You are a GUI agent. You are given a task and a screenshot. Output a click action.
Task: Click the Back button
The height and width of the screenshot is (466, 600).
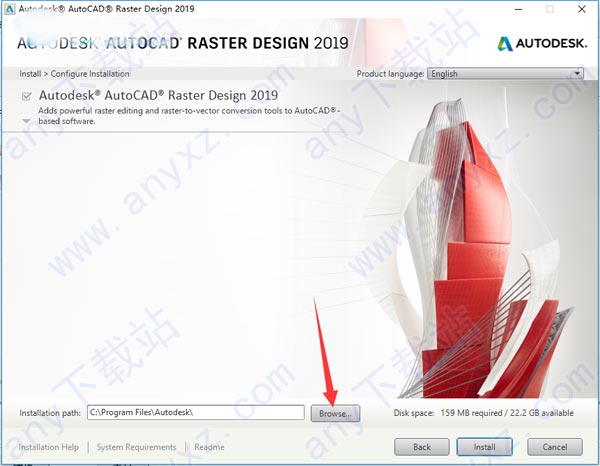tap(422, 447)
